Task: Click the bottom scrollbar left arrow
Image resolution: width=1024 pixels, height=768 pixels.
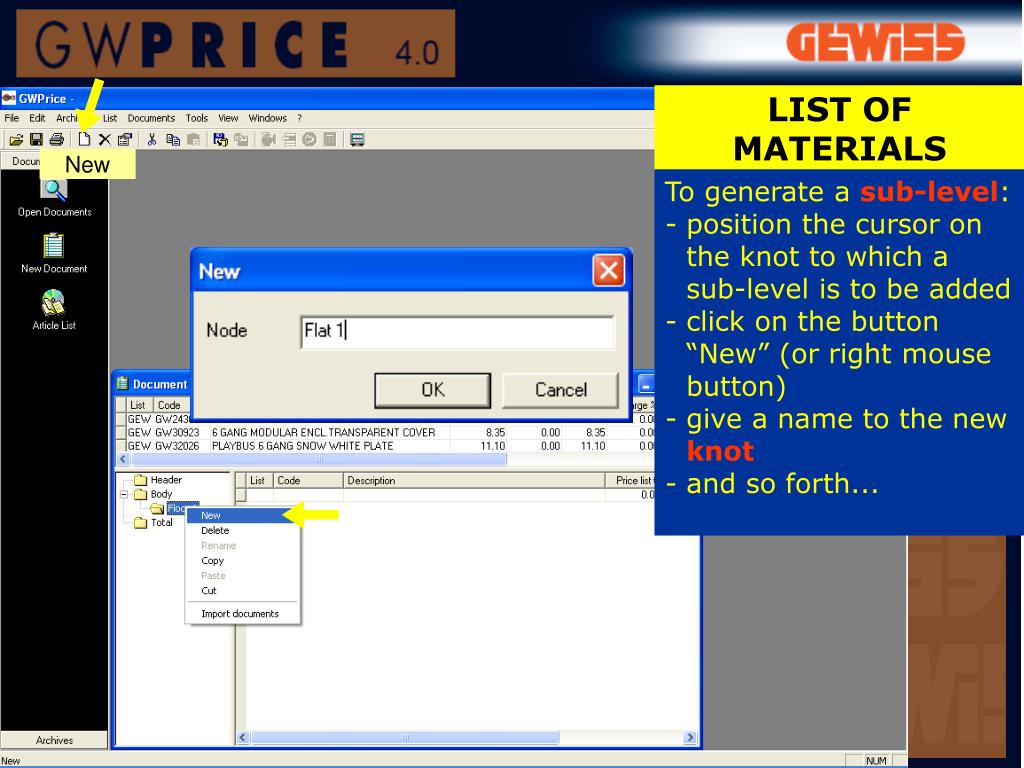Action: pos(242,737)
